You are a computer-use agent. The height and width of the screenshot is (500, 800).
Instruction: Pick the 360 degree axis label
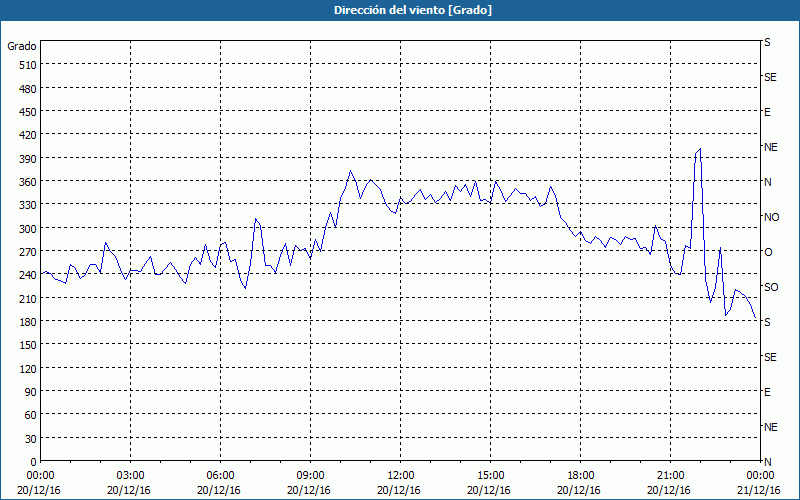click(29, 182)
